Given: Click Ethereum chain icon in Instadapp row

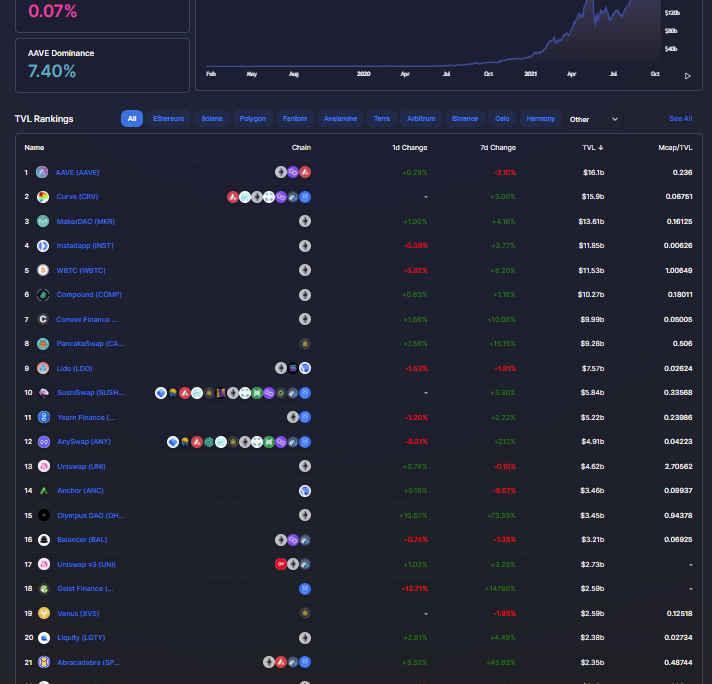Looking at the screenshot, I should click(305, 246).
